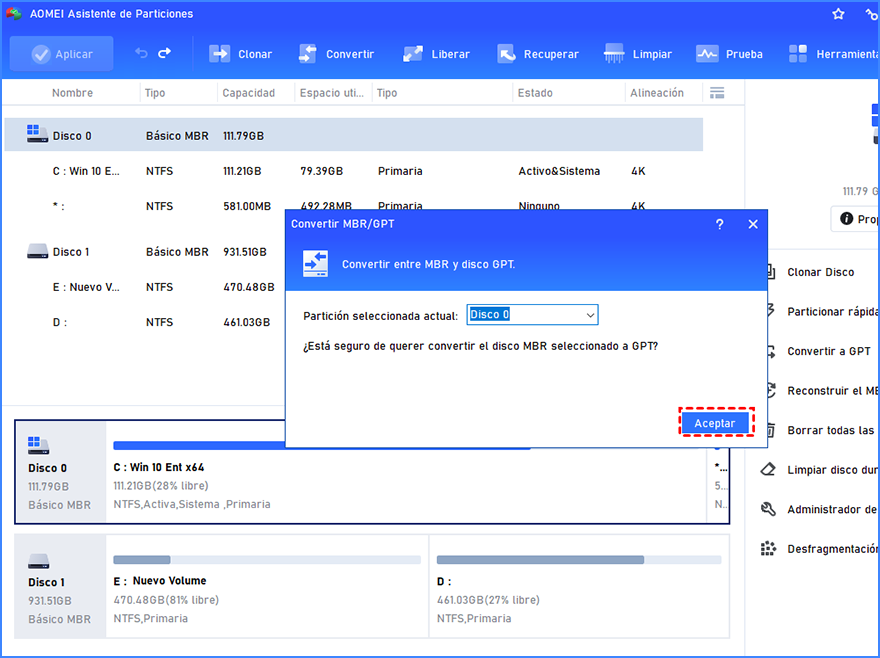Click the Prueba waveform toolbar icon
The height and width of the screenshot is (658, 880).
(x=707, y=54)
